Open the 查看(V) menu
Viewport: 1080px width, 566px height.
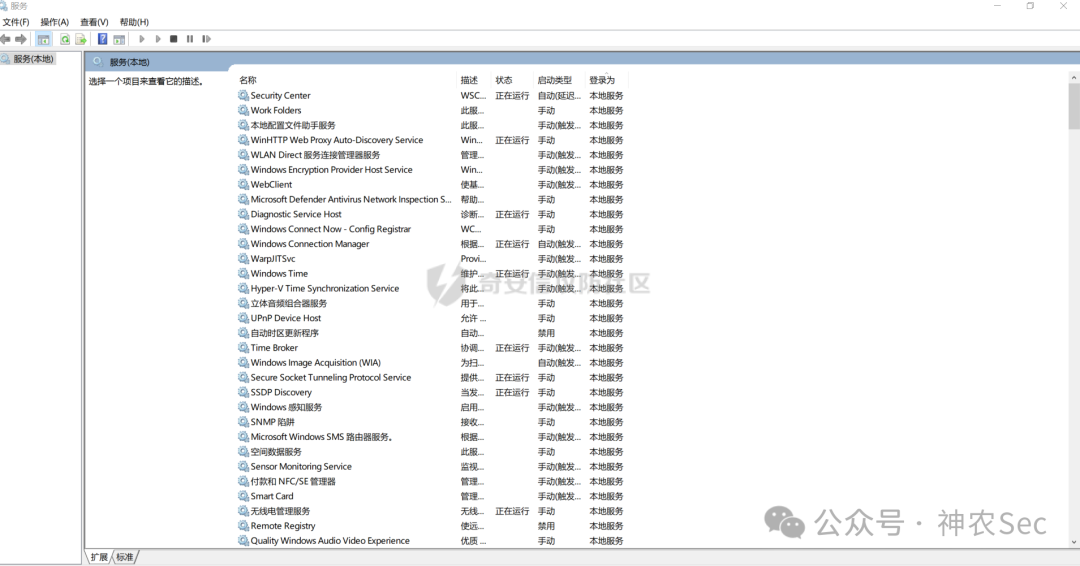coord(94,22)
